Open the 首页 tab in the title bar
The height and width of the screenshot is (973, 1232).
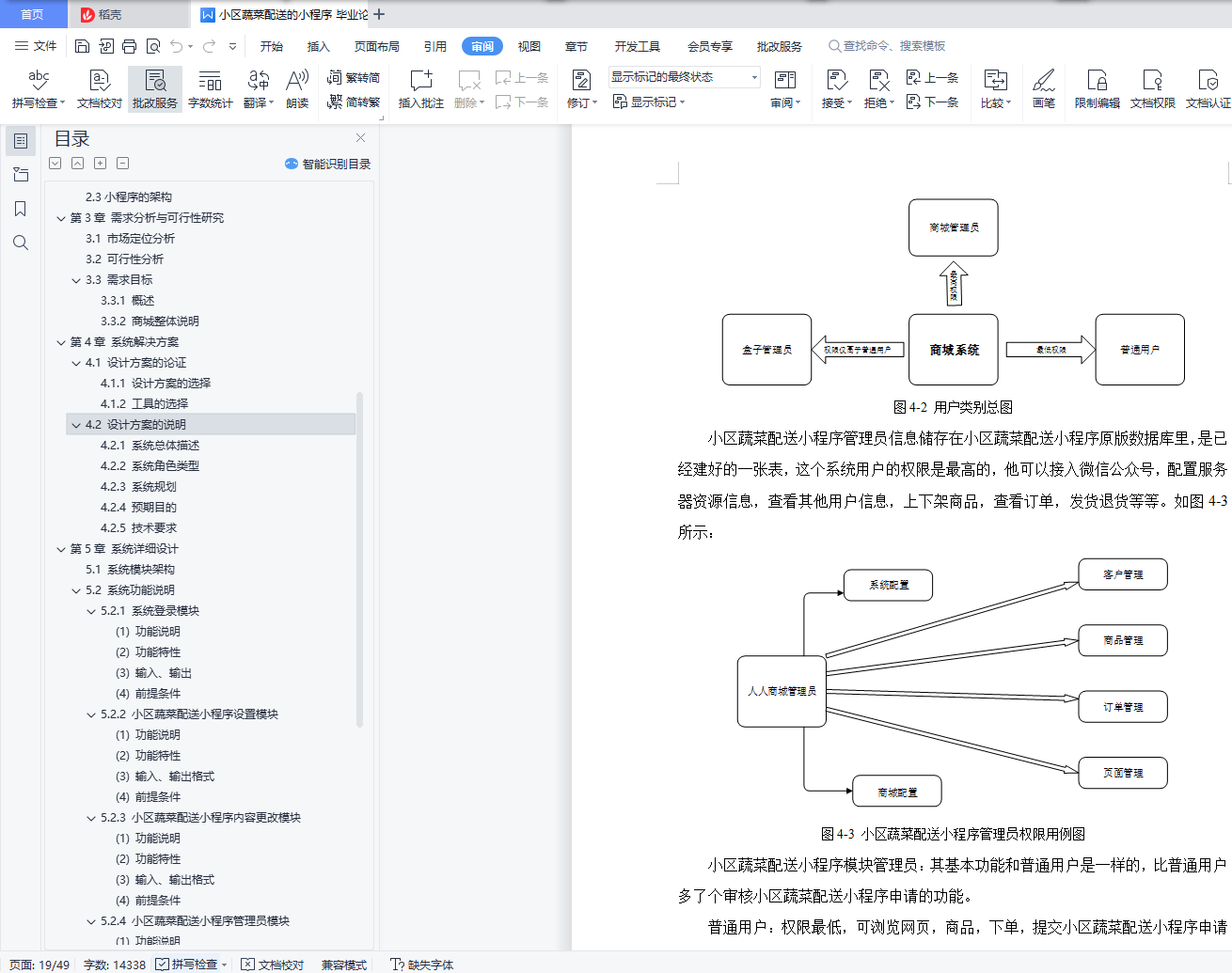point(33,14)
